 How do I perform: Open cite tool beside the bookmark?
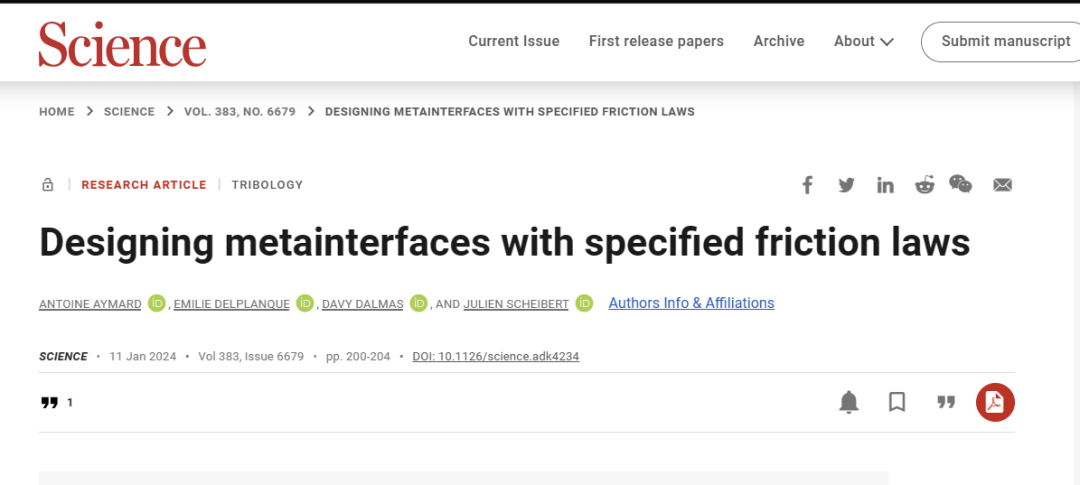pyautogui.click(x=945, y=402)
